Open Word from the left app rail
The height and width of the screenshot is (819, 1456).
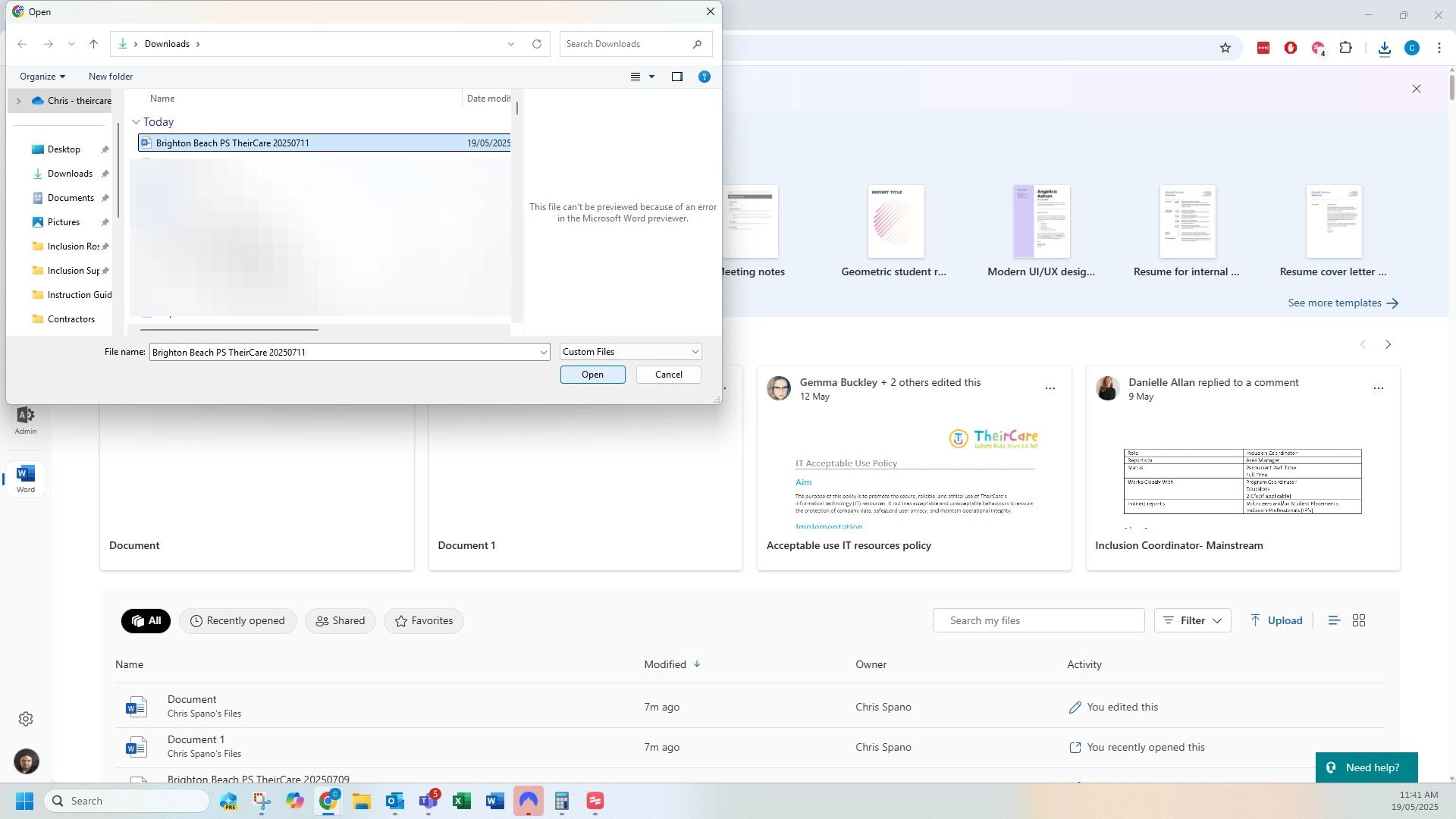pyautogui.click(x=25, y=479)
